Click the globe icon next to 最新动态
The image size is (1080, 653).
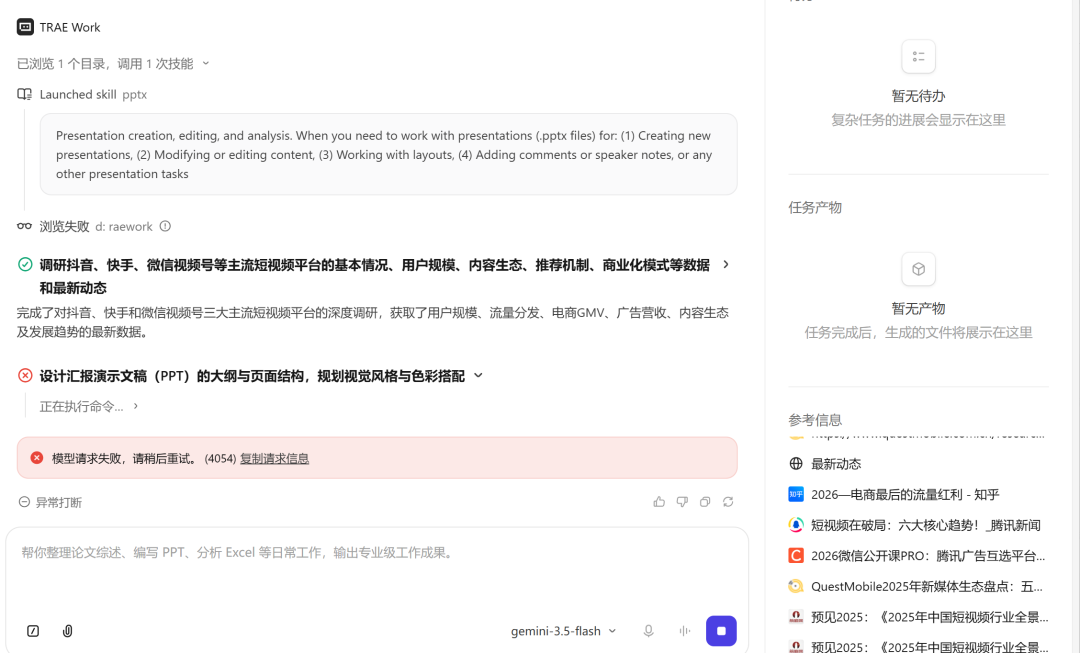pos(796,464)
